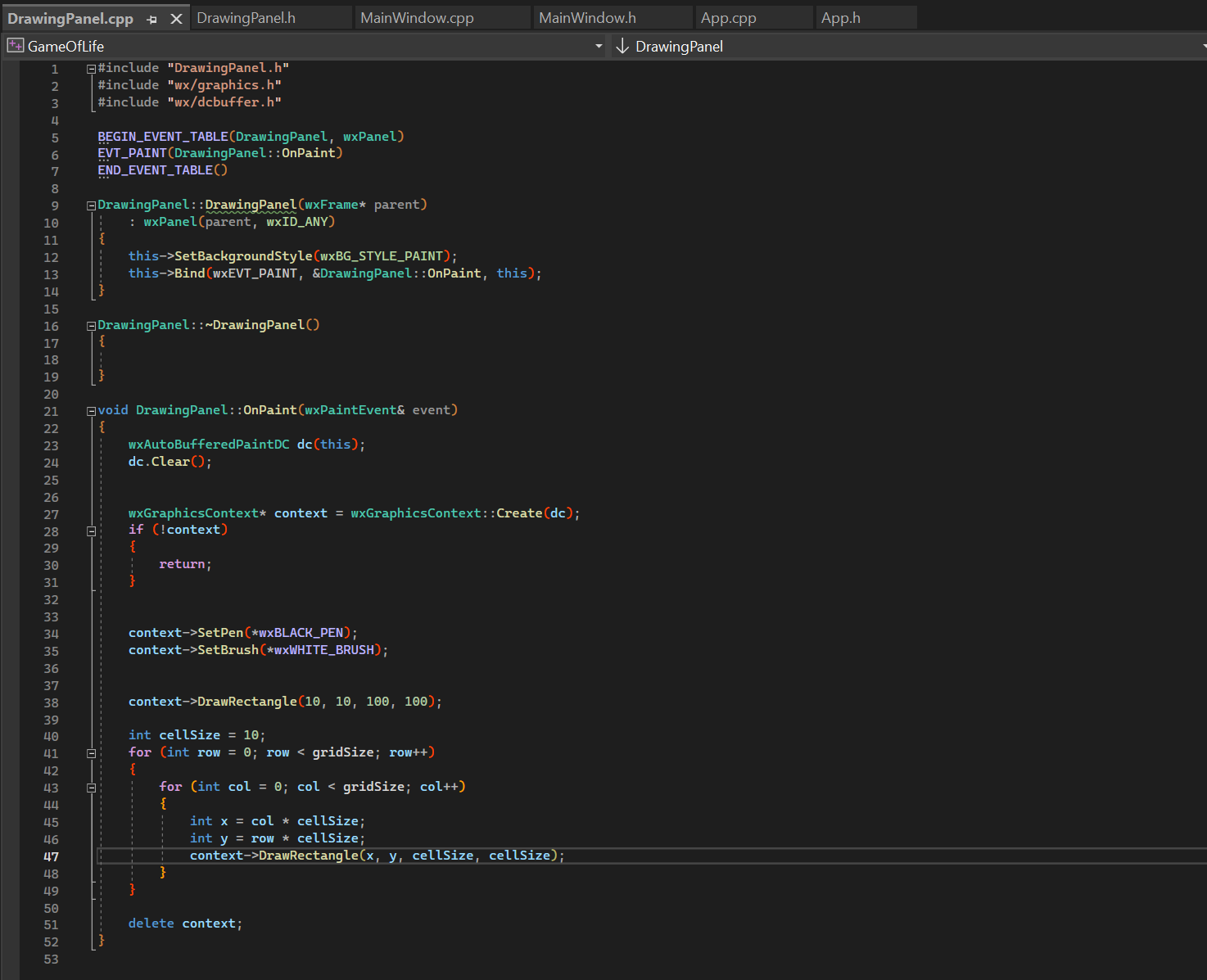The height and width of the screenshot is (980, 1207).
Task: Open the GameOfLife project dropdown
Action: 599,46
